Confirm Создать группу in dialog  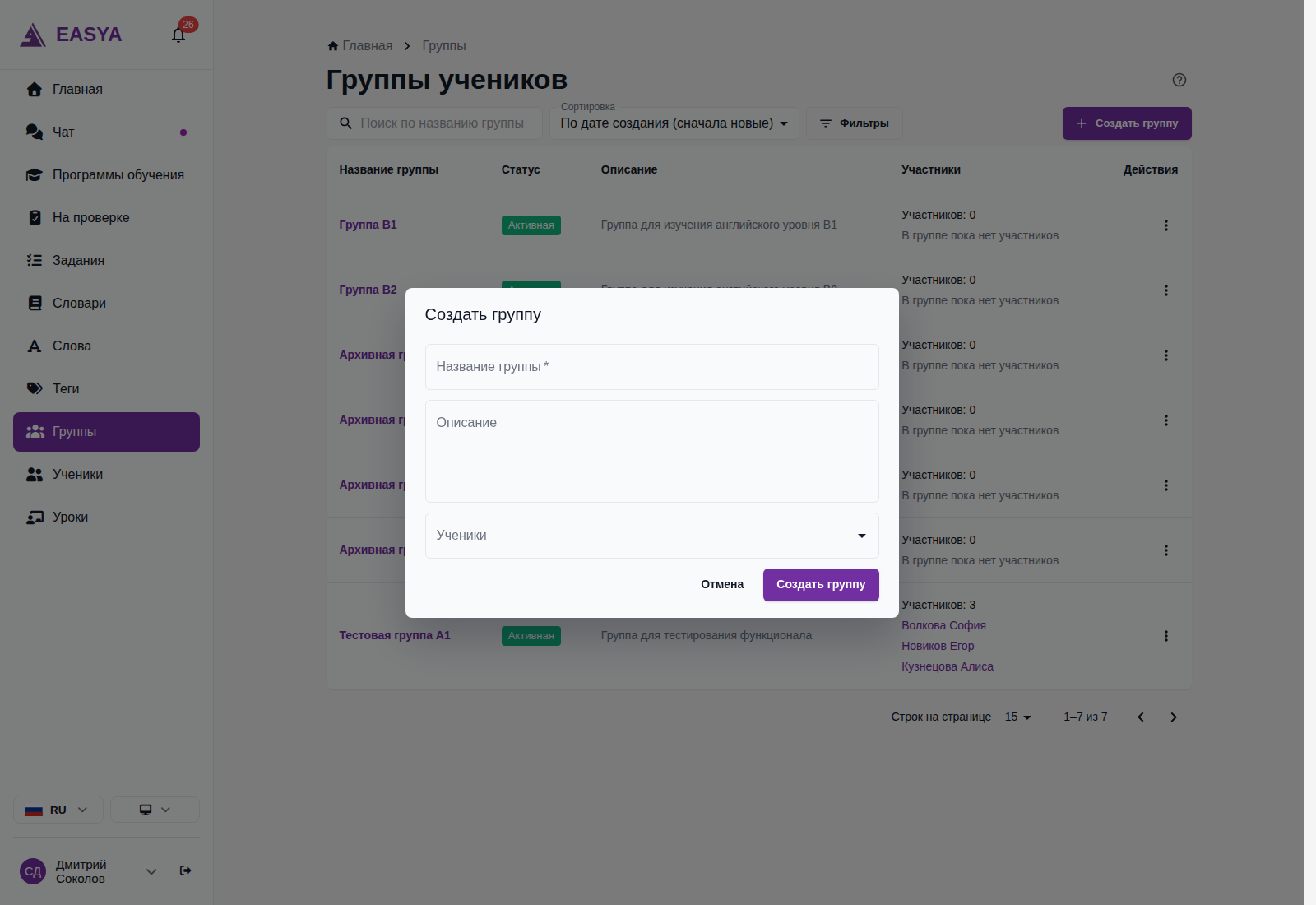click(x=821, y=585)
